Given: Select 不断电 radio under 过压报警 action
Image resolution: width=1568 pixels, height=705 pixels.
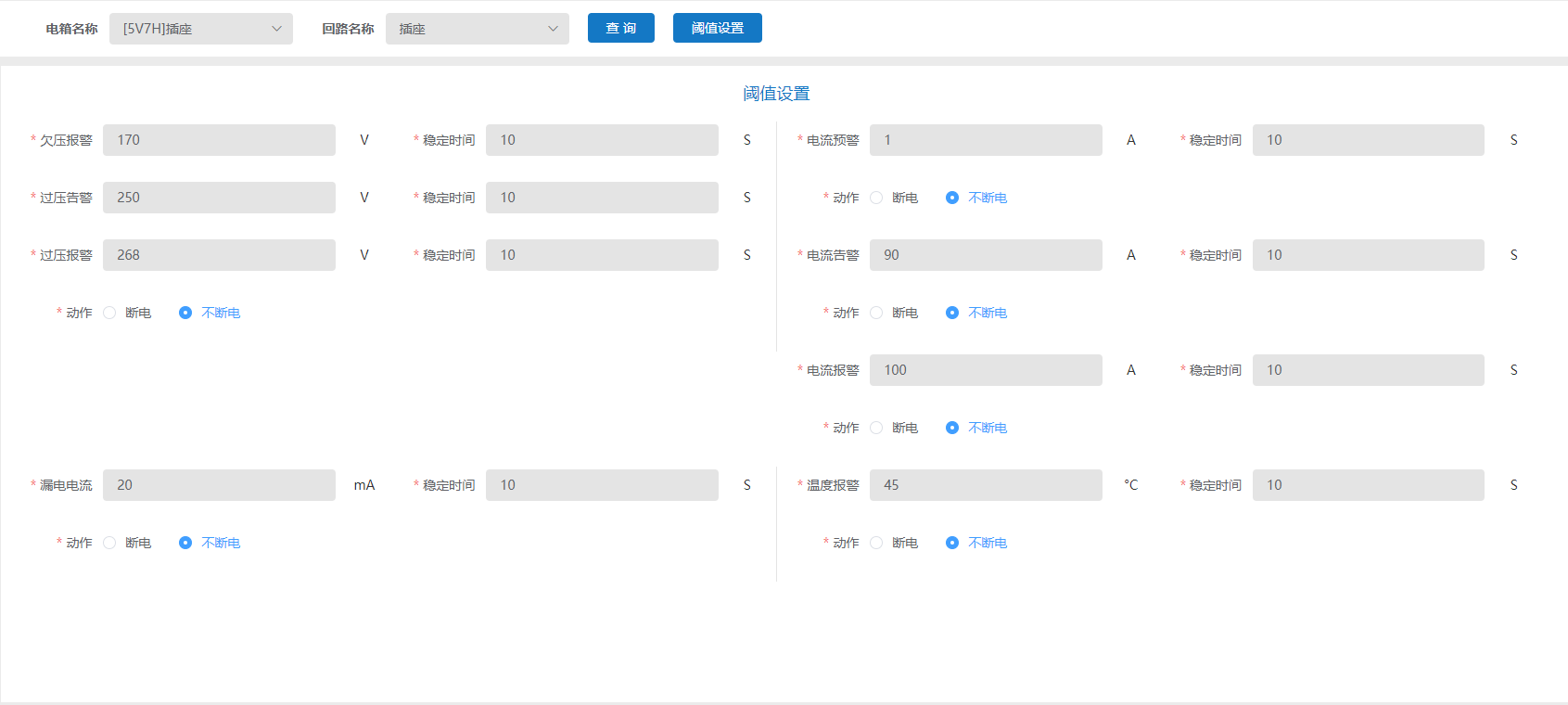Looking at the screenshot, I should pyautogui.click(x=185, y=313).
